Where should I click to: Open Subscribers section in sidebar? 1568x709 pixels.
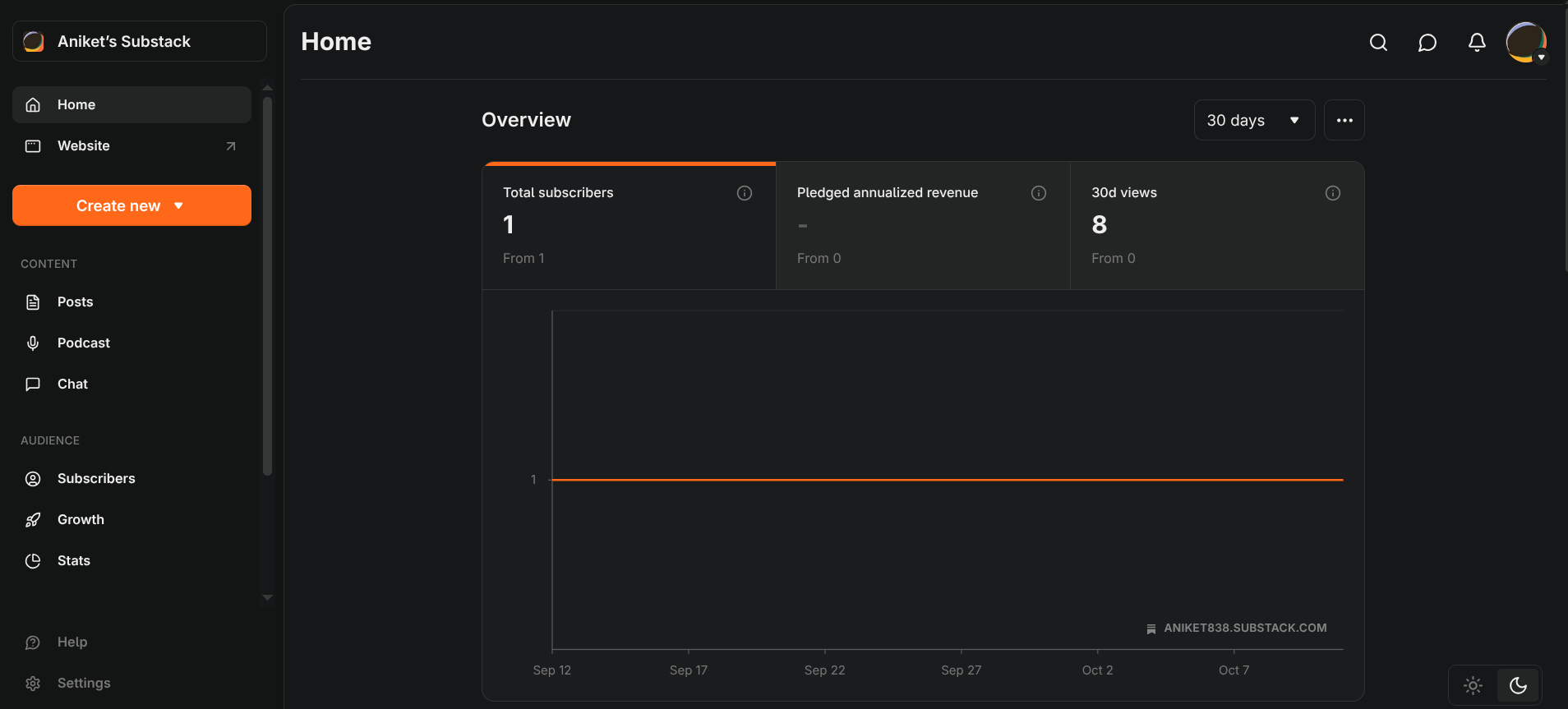[x=95, y=479]
